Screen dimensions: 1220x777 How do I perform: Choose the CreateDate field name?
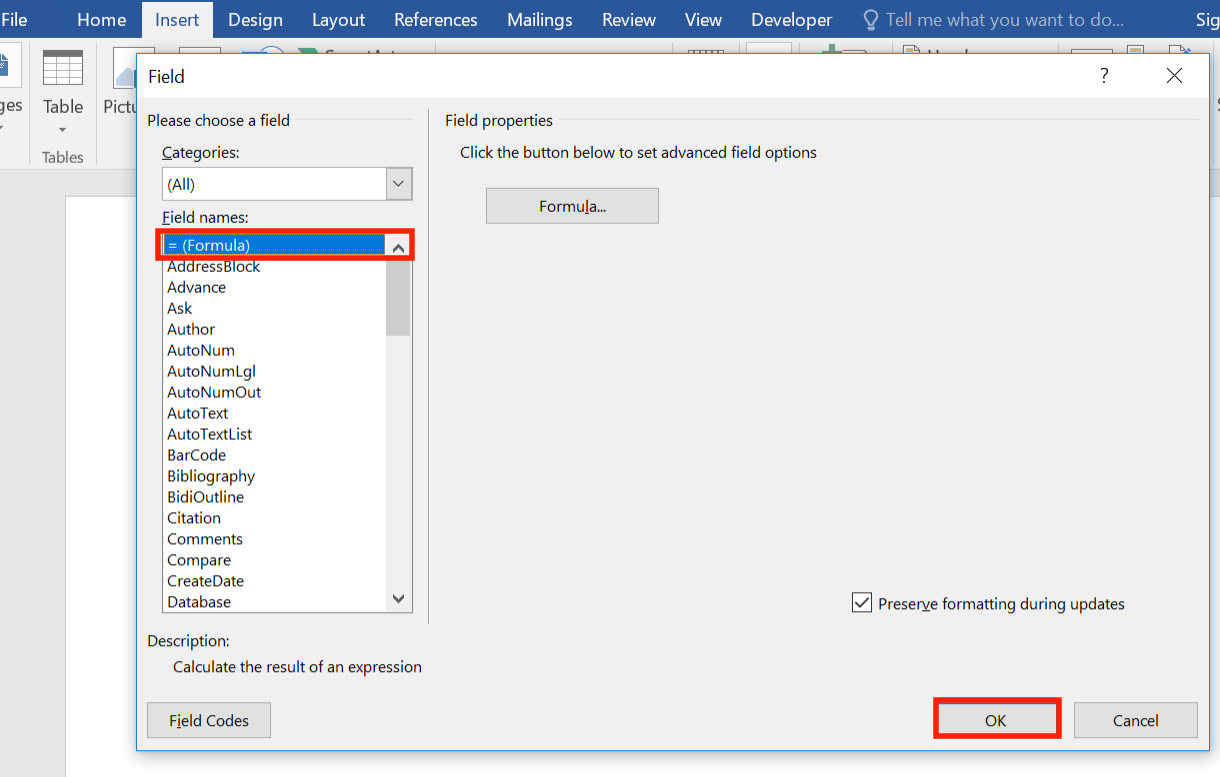205,581
